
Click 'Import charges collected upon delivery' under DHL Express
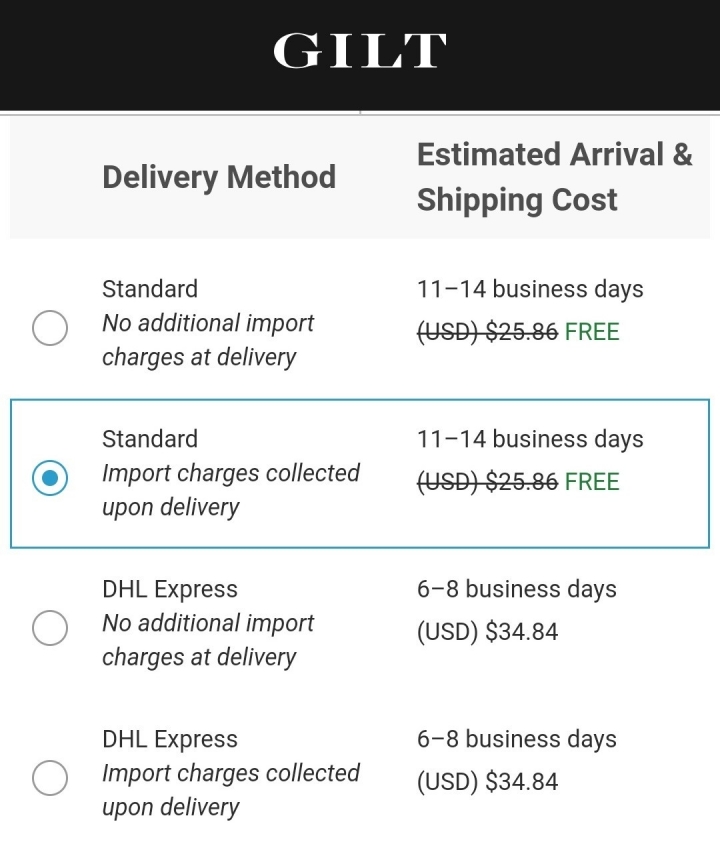(x=231, y=790)
